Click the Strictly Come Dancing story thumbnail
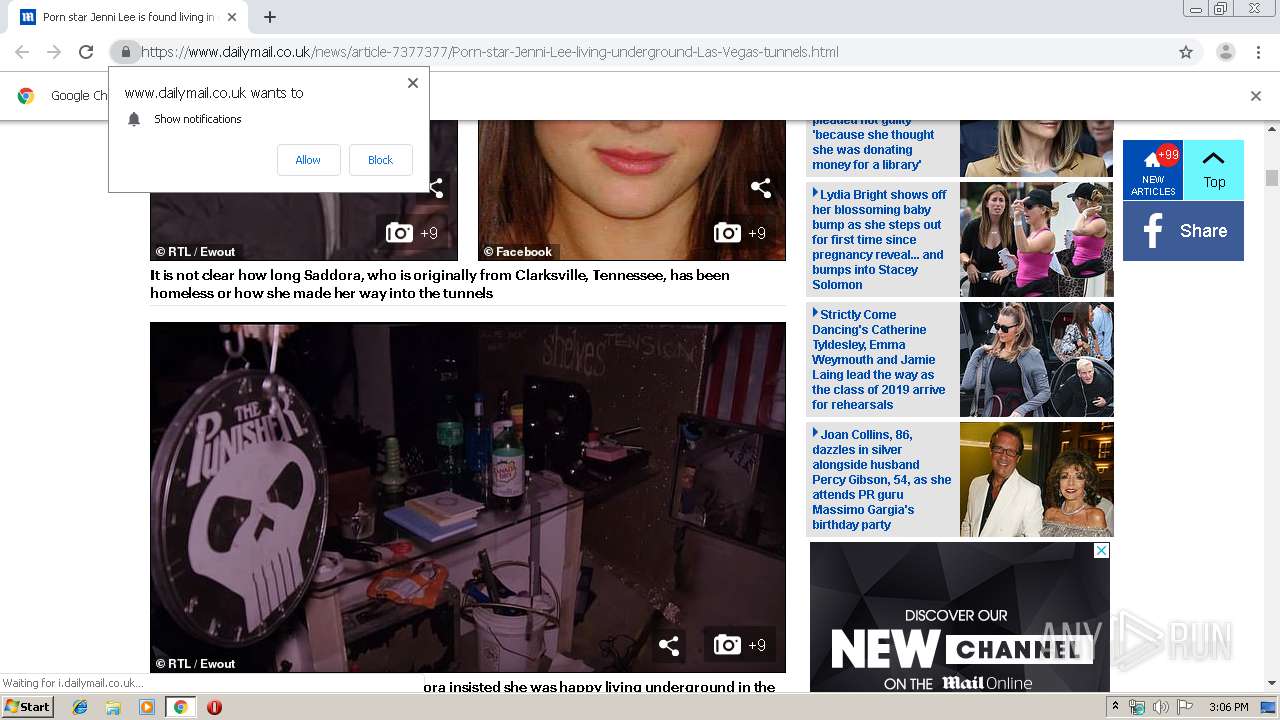The height and width of the screenshot is (720, 1280). click(x=1036, y=359)
